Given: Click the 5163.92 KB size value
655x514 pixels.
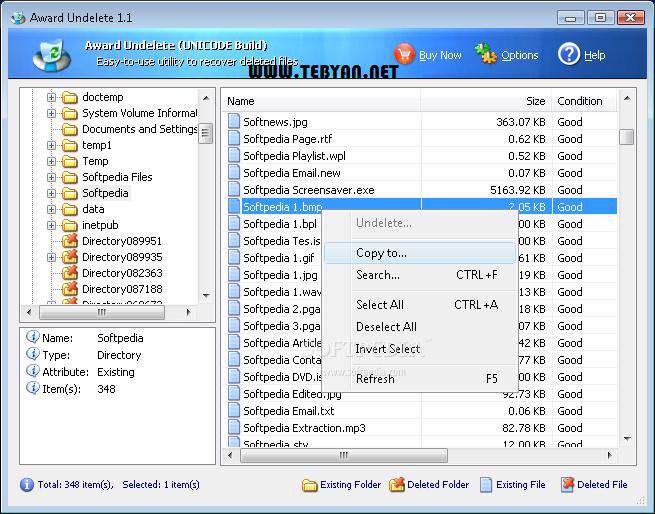Looking at the screenshot, I should coord(518,190).
